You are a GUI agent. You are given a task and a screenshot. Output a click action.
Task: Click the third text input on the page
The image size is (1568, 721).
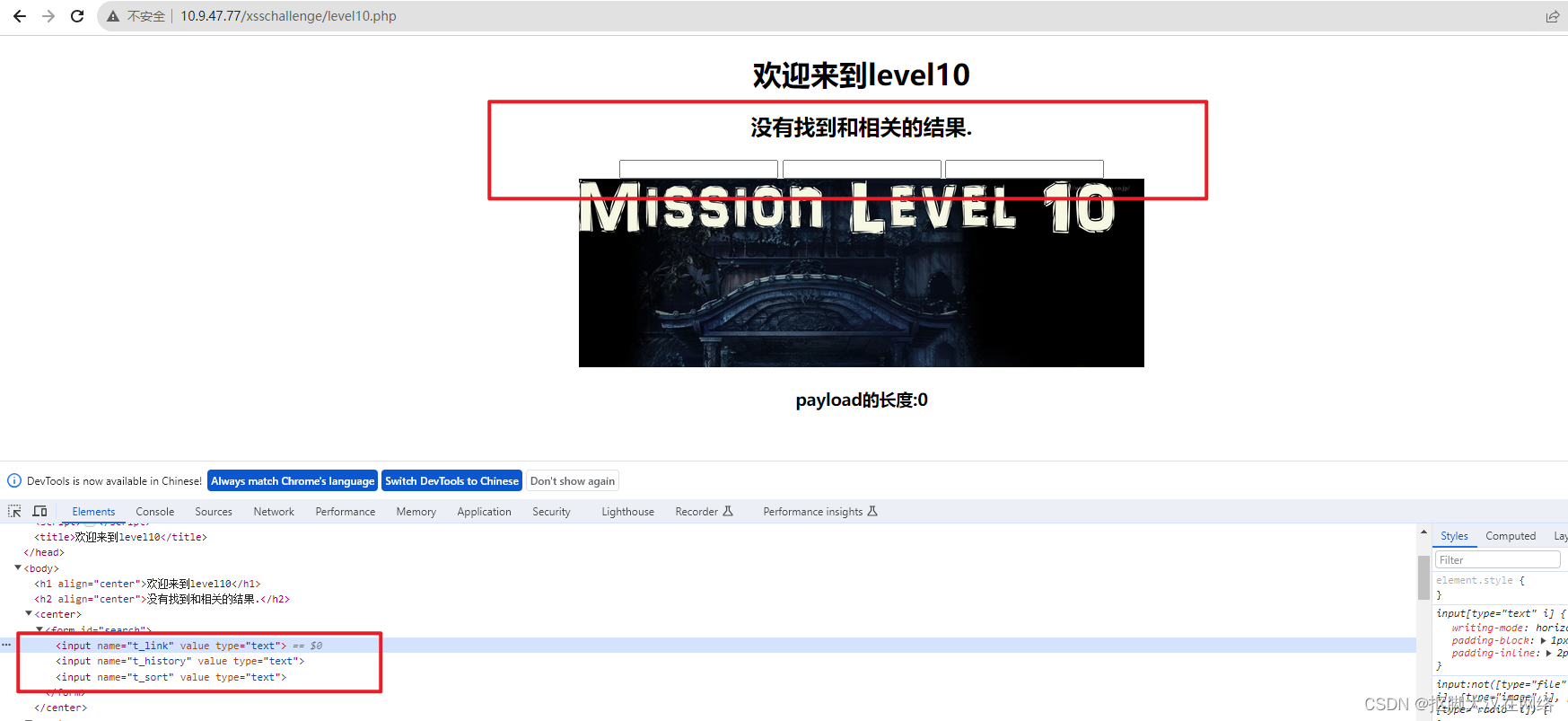pyautogui.click(x=1024, y=169)
